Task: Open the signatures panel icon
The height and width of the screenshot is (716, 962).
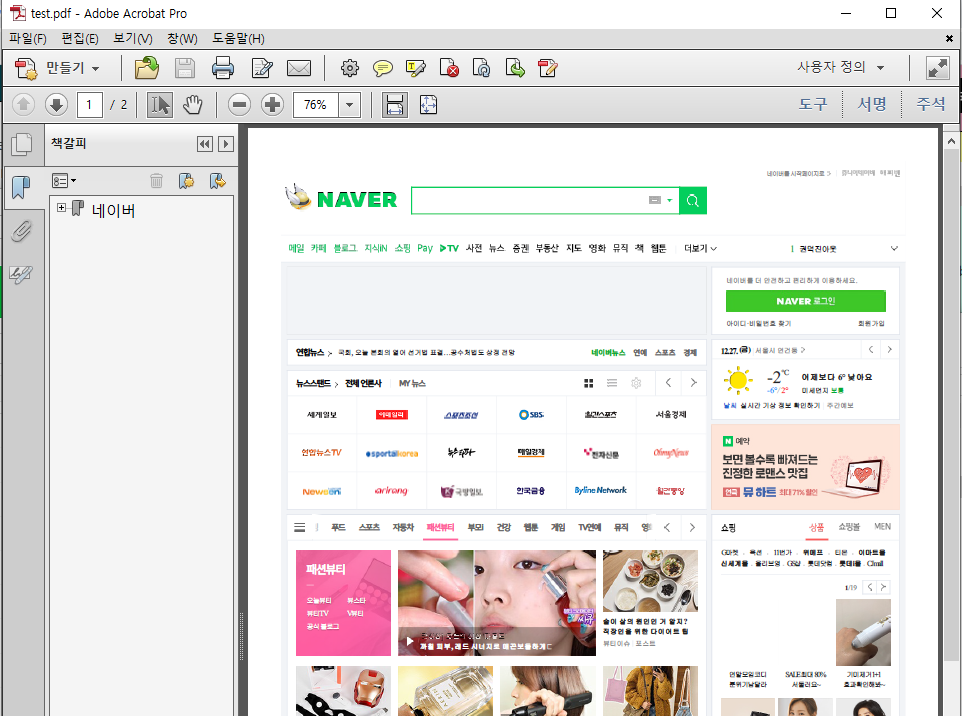Action: coord(21,274)
